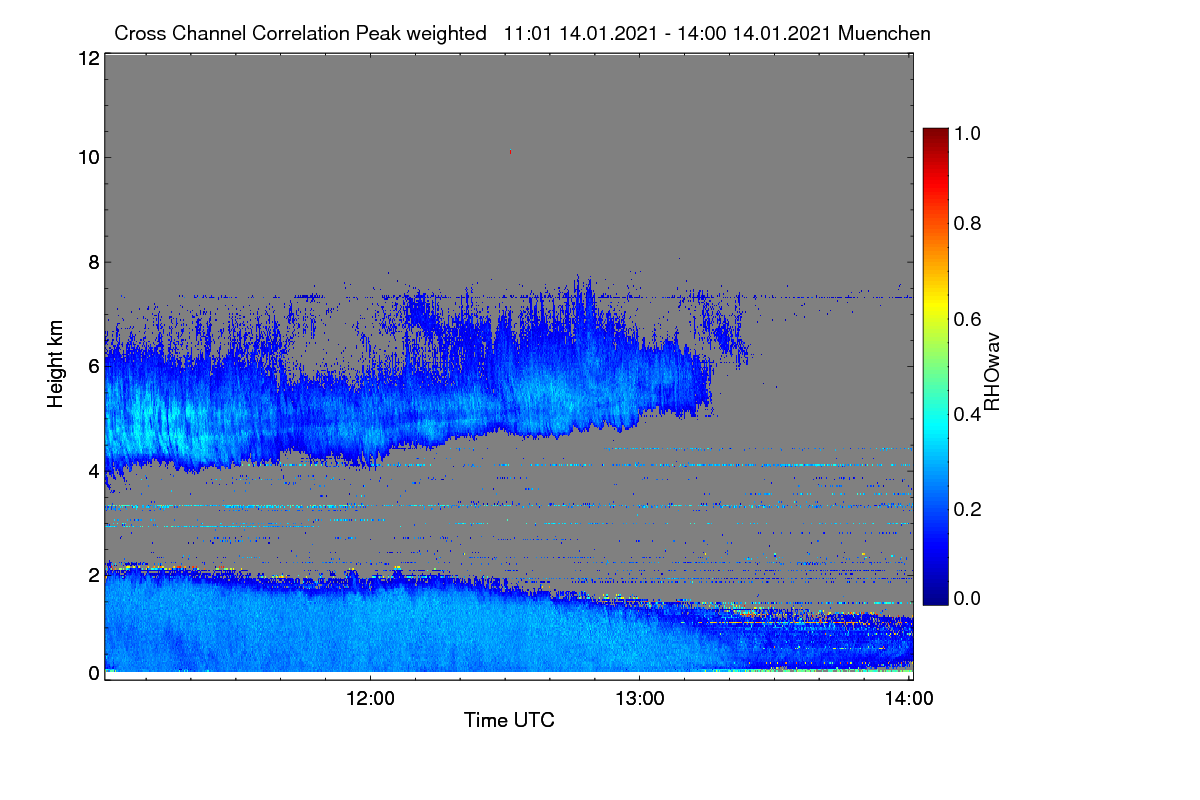Click the height axis label '4'
Viewport: 1200px width, 800px height.
[x=92, y=470]
